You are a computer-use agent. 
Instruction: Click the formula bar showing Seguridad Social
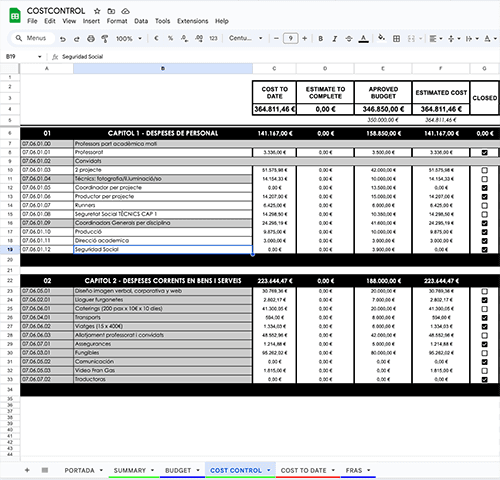280,57
